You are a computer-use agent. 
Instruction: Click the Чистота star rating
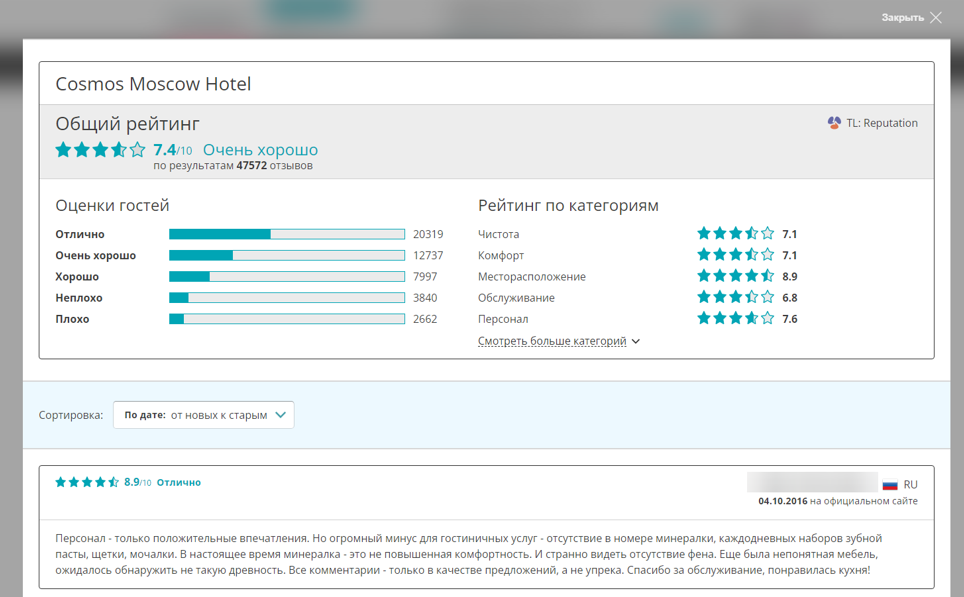pos(735,234)
